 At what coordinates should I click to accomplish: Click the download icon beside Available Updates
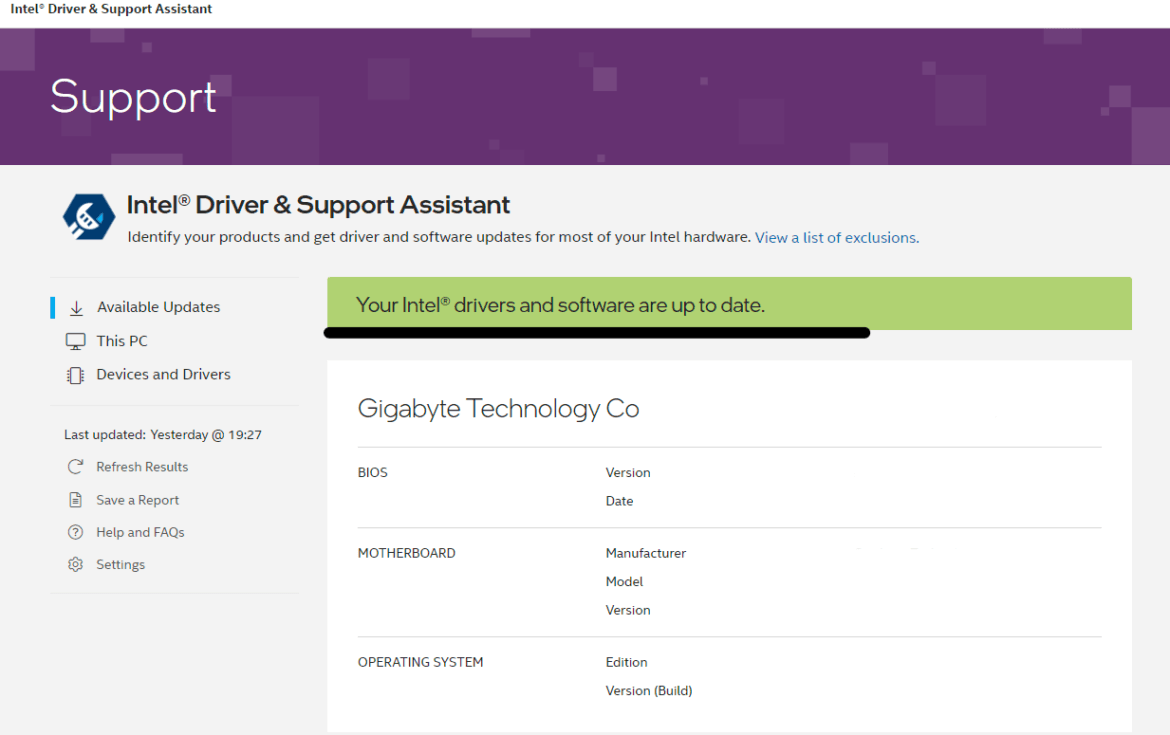[76, 307]
